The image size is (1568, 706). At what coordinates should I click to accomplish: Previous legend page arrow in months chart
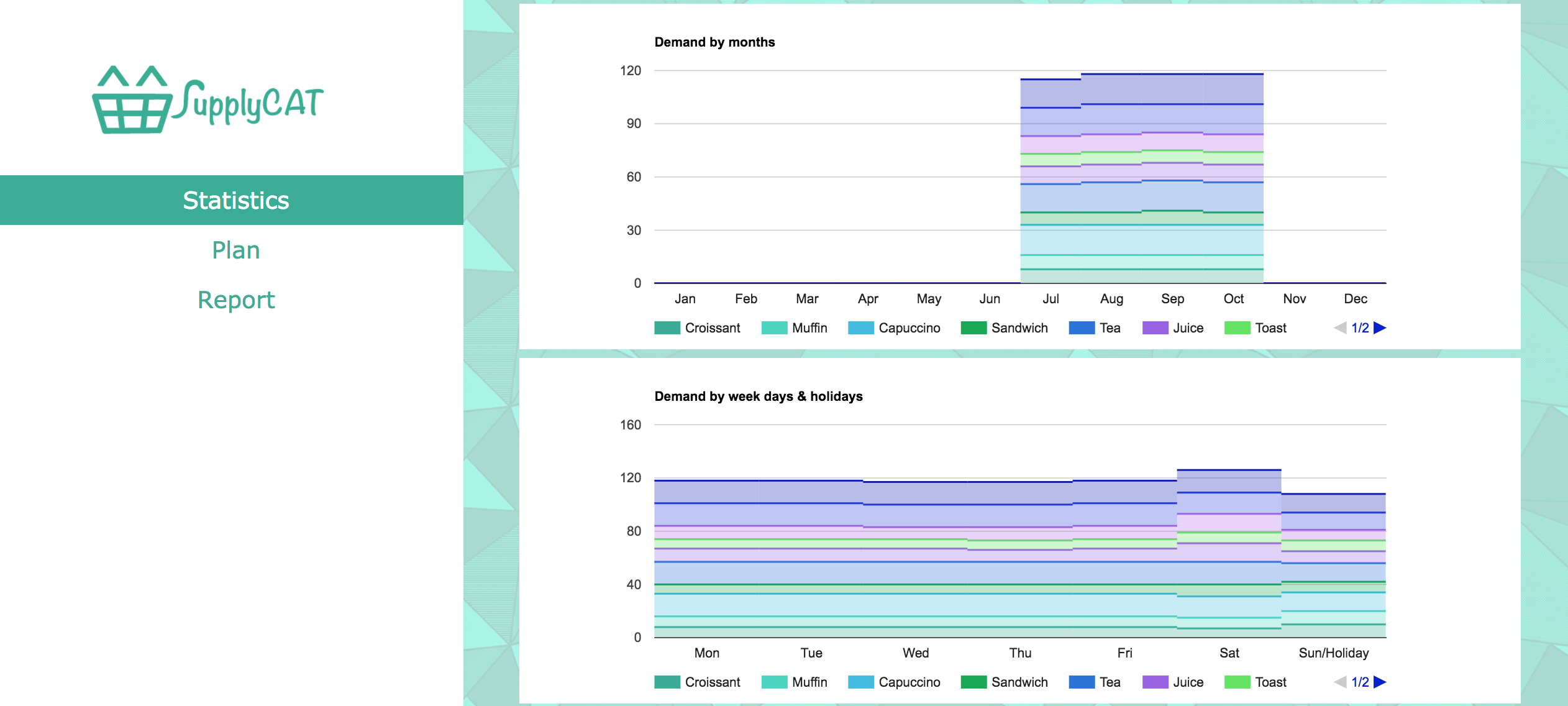click(1340, 328)
